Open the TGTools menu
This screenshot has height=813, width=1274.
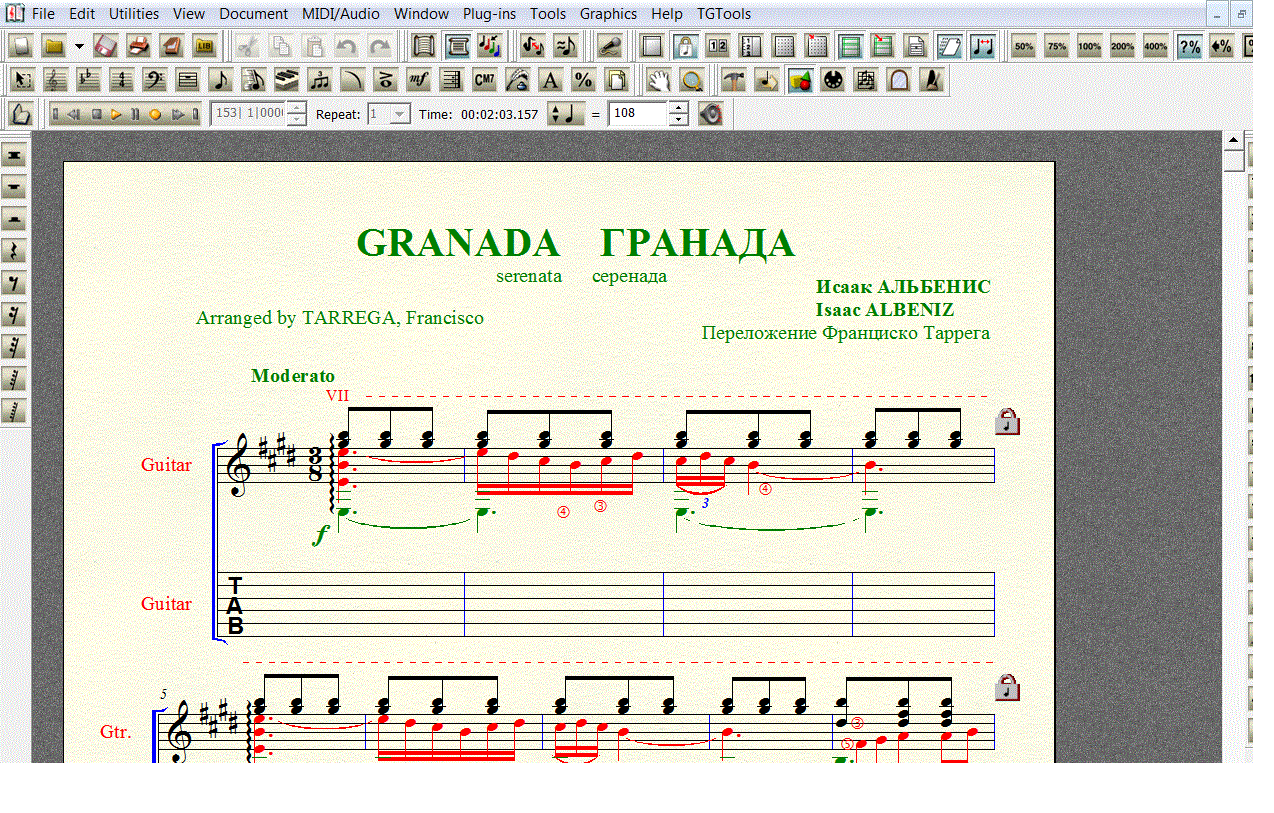tap(724, 14)
